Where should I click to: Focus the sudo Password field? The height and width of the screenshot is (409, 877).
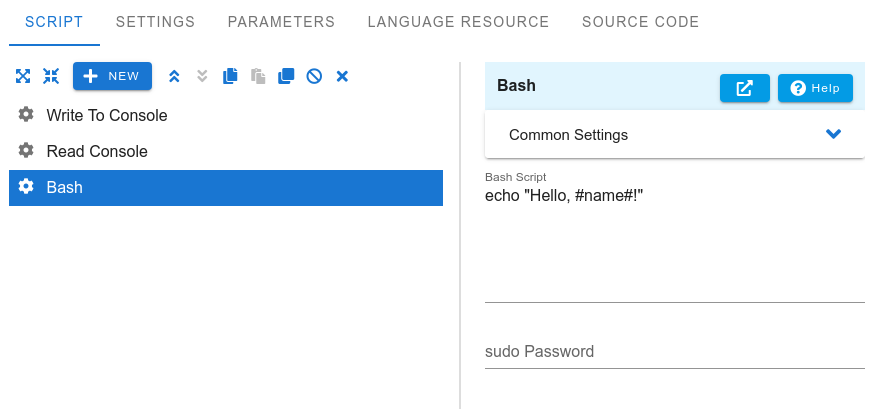pos(675,351)
